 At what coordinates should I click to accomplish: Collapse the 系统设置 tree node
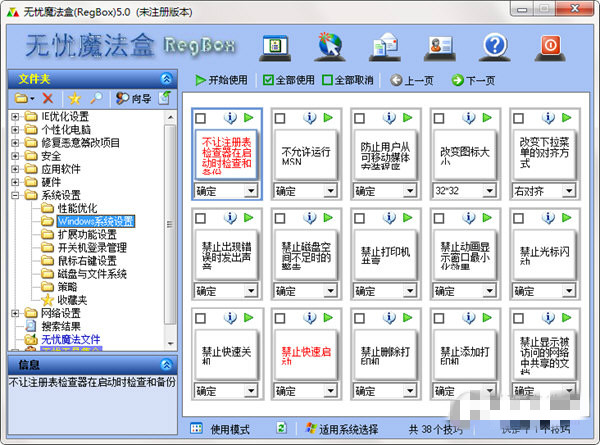point(15,195)
